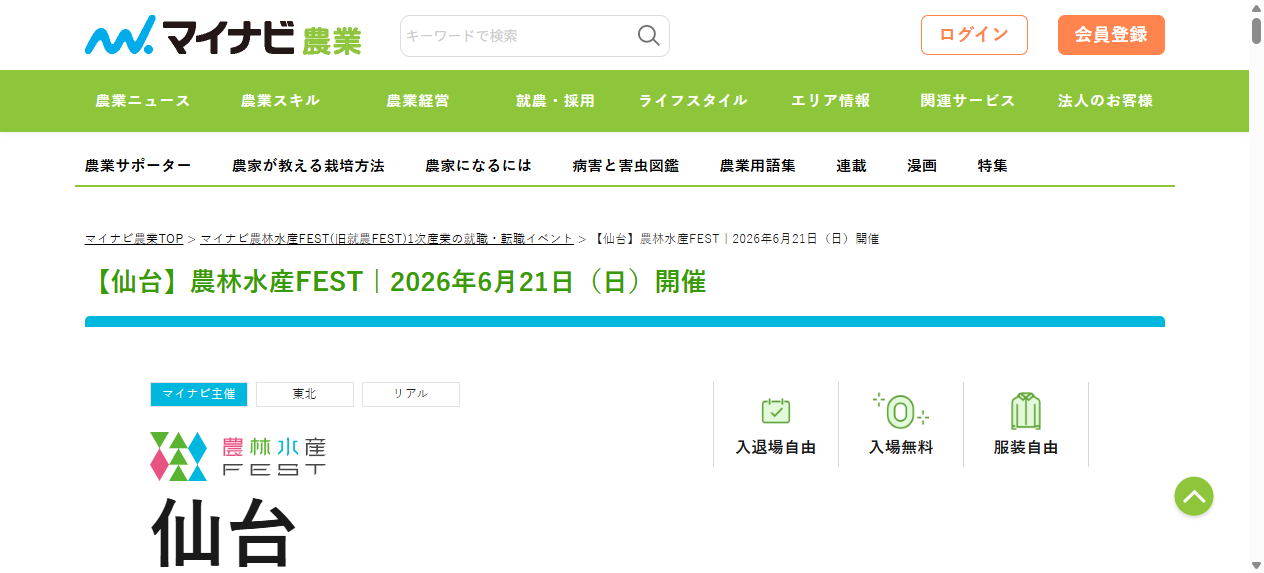Click the 農林水産FEST event logo

click(238, 456)
